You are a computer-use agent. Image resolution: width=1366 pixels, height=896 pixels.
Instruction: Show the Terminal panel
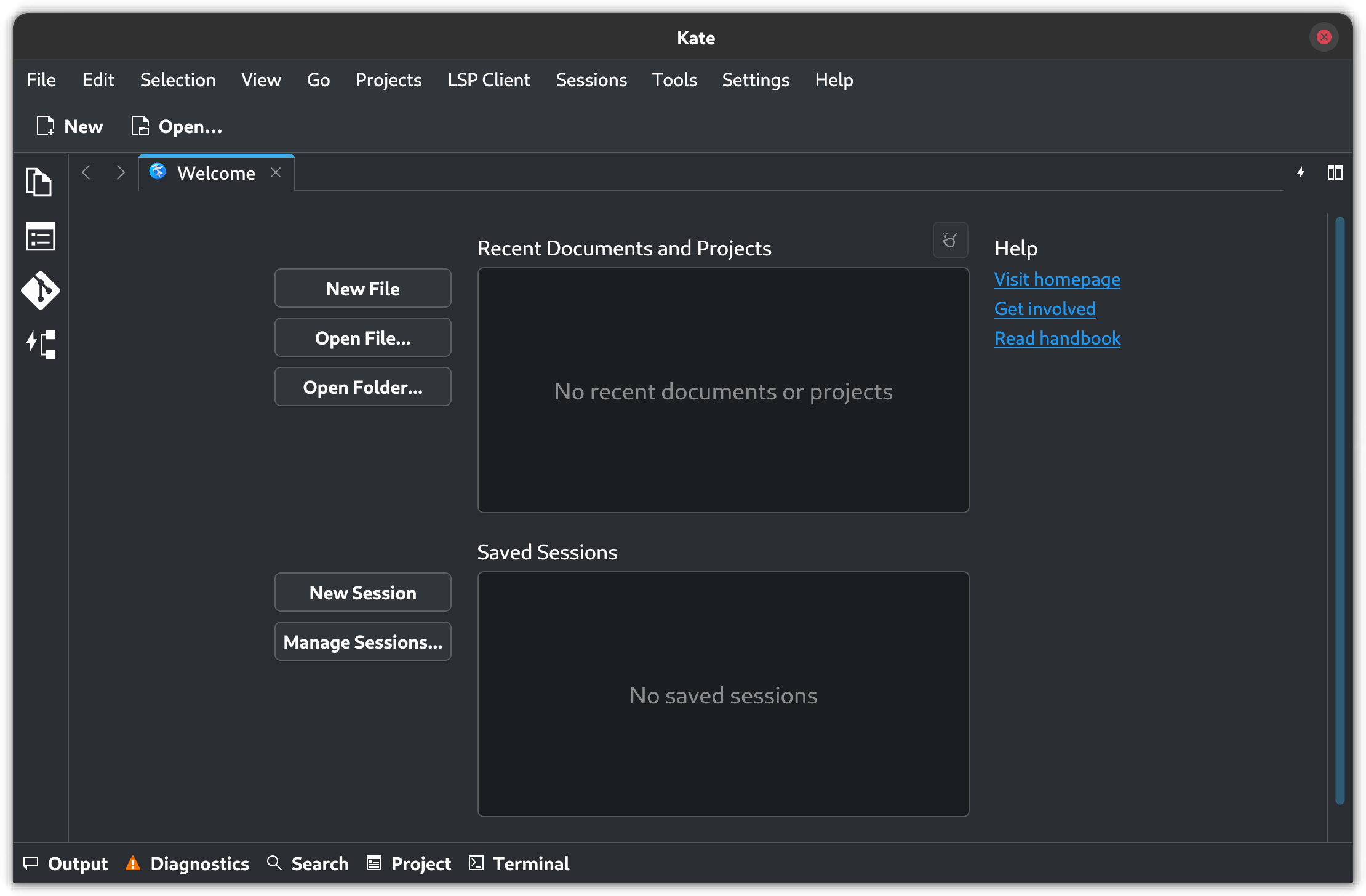[x=519, y=863]
